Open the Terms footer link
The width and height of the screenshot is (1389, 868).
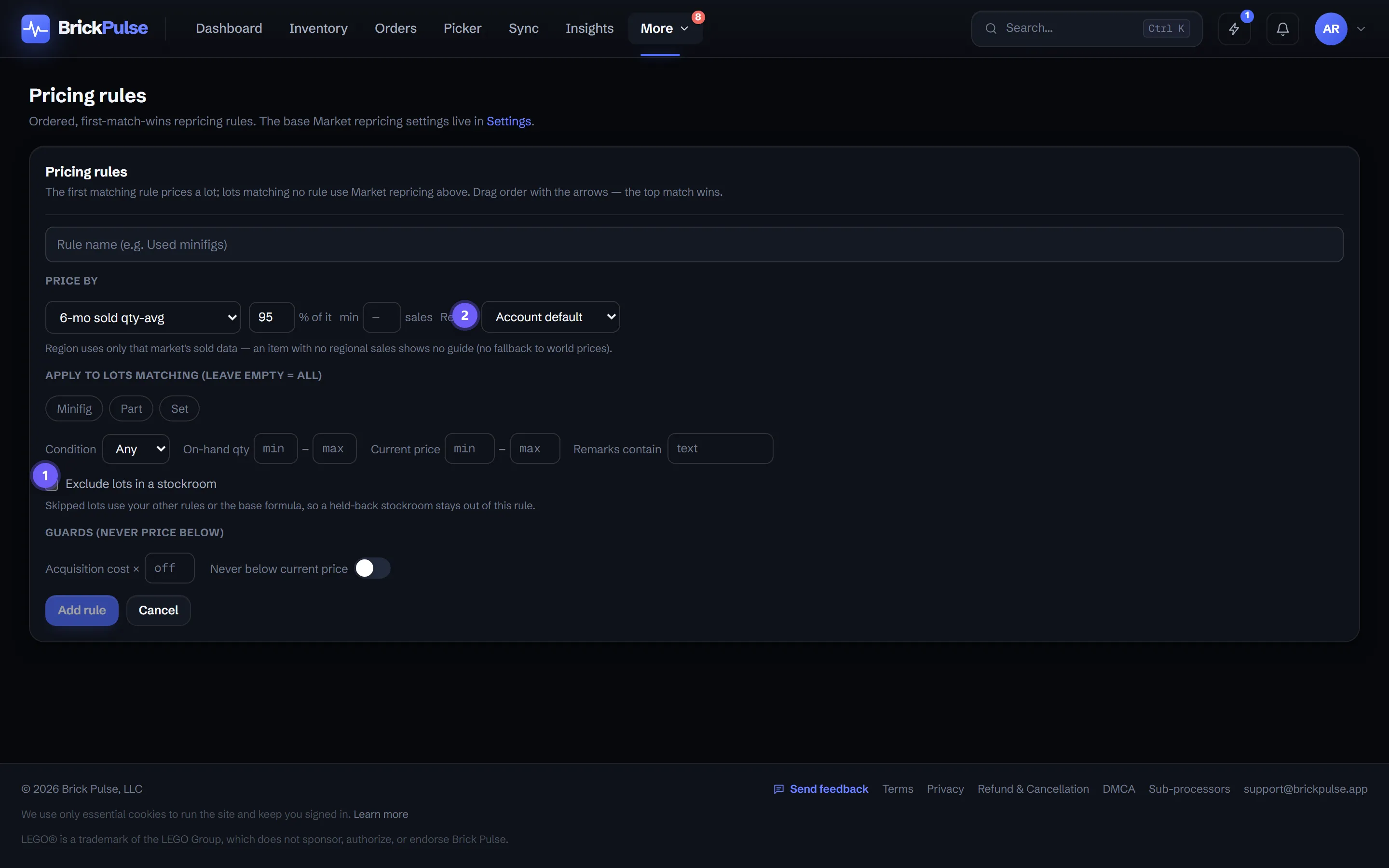coord(898,789)
